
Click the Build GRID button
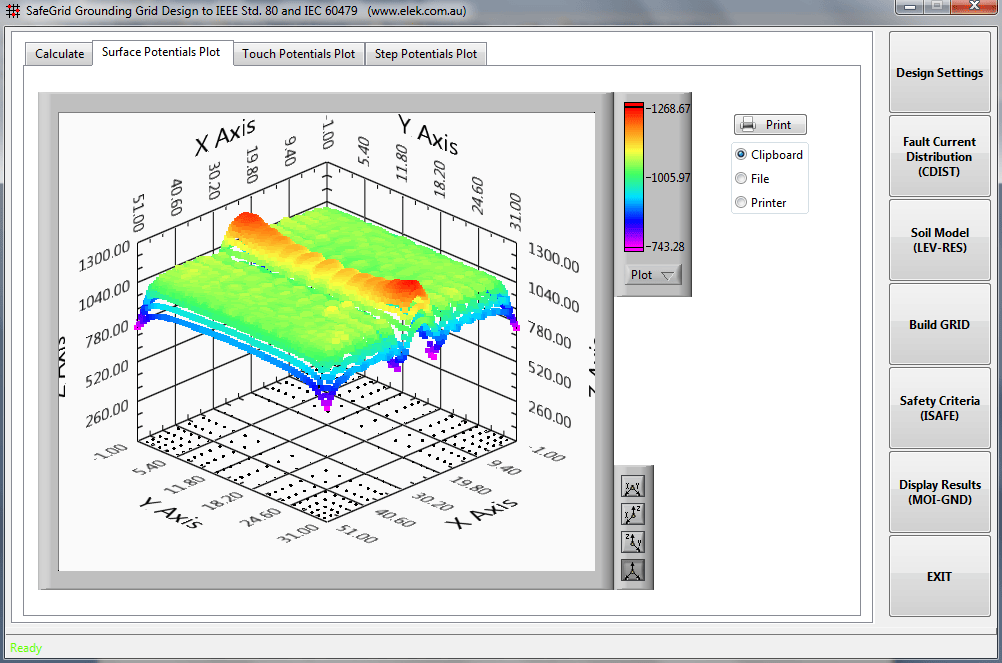(x=939, y=325)
